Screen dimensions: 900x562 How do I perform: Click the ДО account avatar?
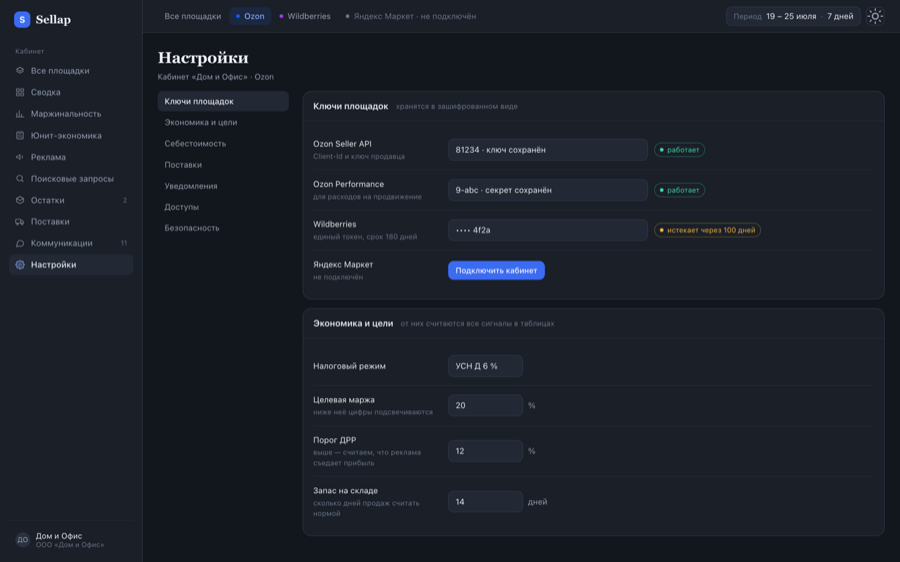tap(22, 540)
